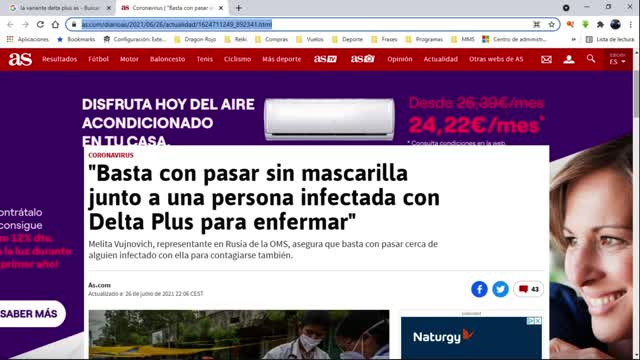This screenshot has height=360, width=640.
Task: Open the MMS bookmark folder
Action: point(463,39)
